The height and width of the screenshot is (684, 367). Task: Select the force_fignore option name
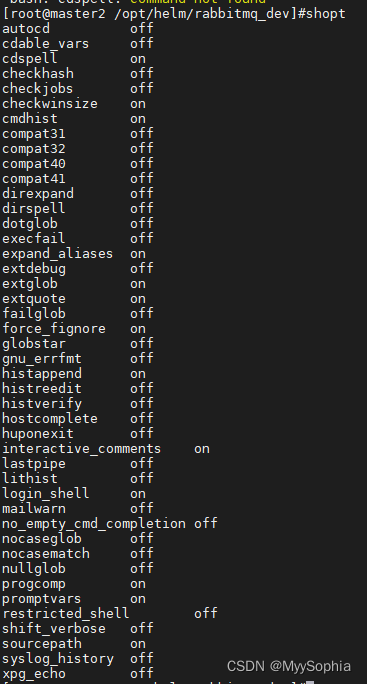click(x=54, y=329)
